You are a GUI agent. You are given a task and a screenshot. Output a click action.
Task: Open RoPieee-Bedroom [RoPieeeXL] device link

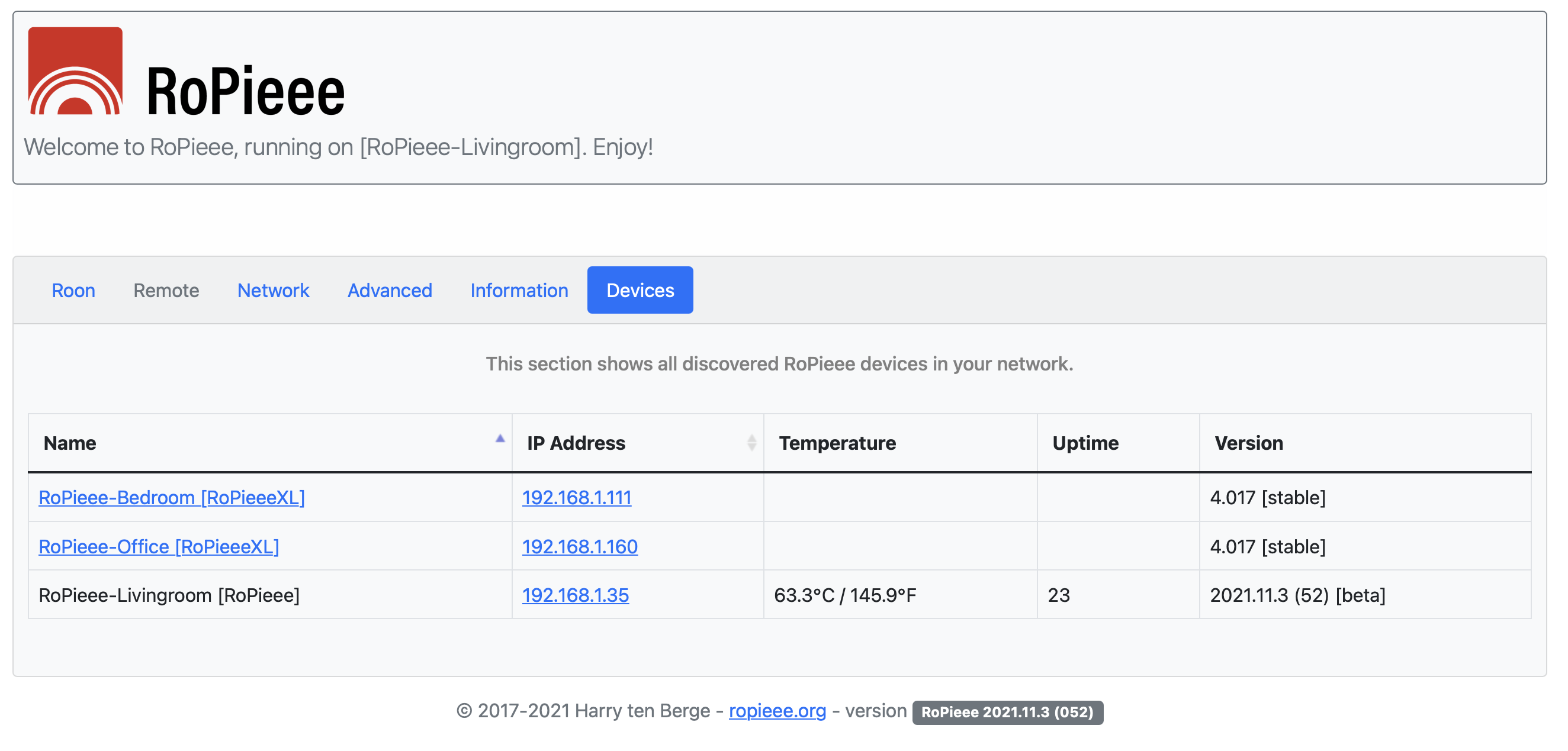(172, 498)
